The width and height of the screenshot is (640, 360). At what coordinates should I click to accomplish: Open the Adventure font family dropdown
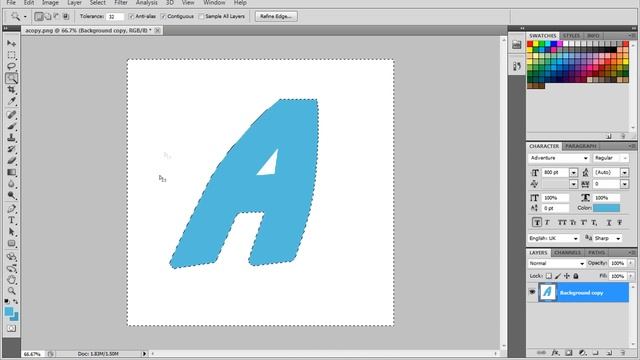[585, 158]
